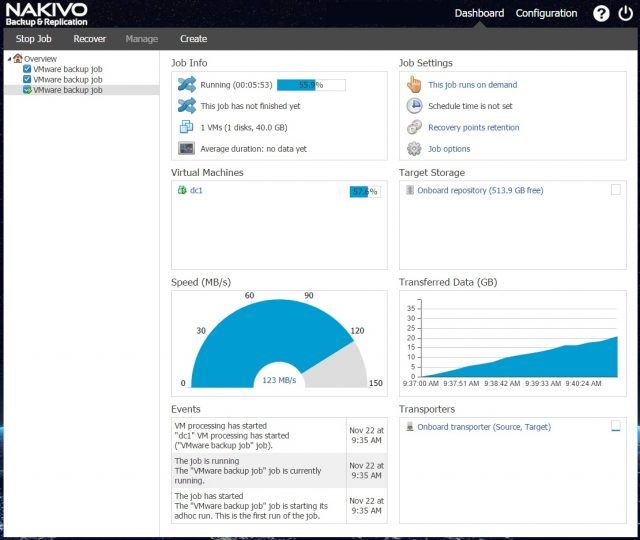Click the 123 MB/s speed gauge
The image size is (640, 540).
279,343
